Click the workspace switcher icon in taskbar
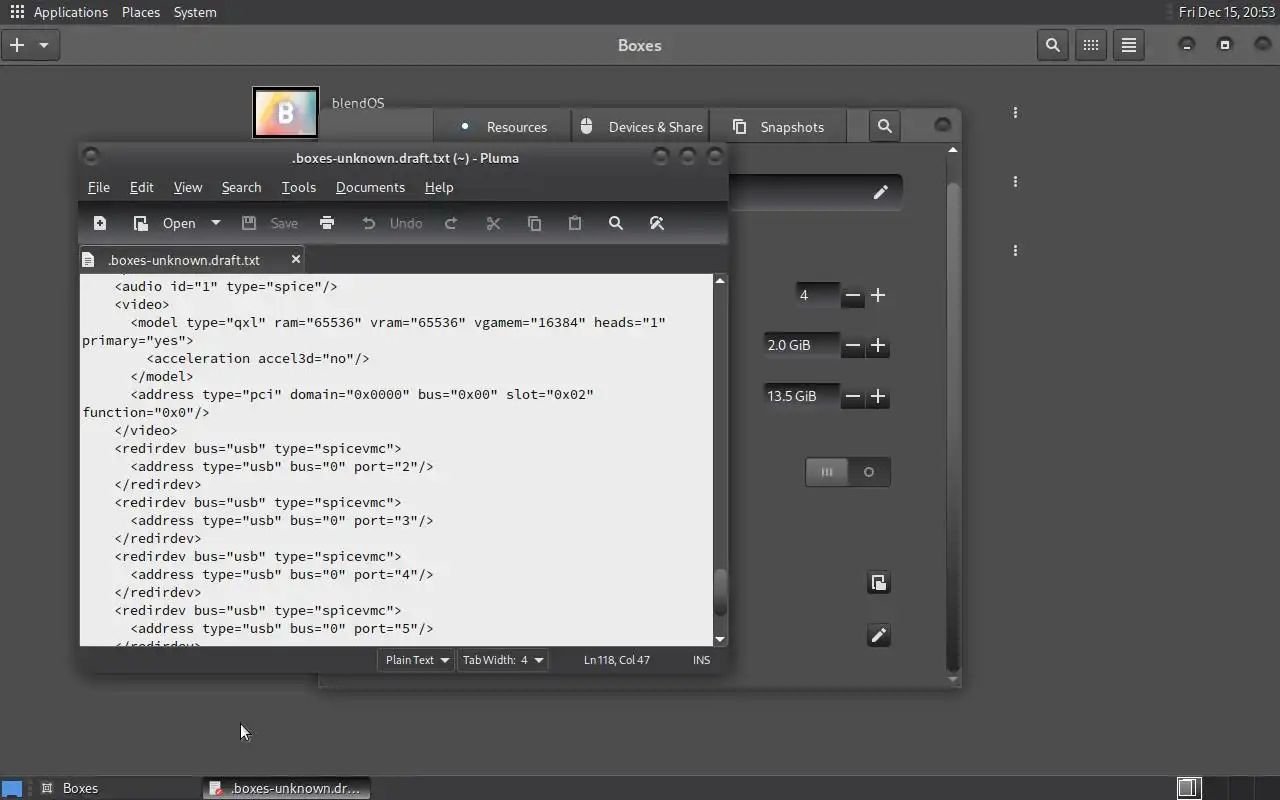Image resolution: width=1280 pixels, height=800 pixels. [x=1188, y=788]
